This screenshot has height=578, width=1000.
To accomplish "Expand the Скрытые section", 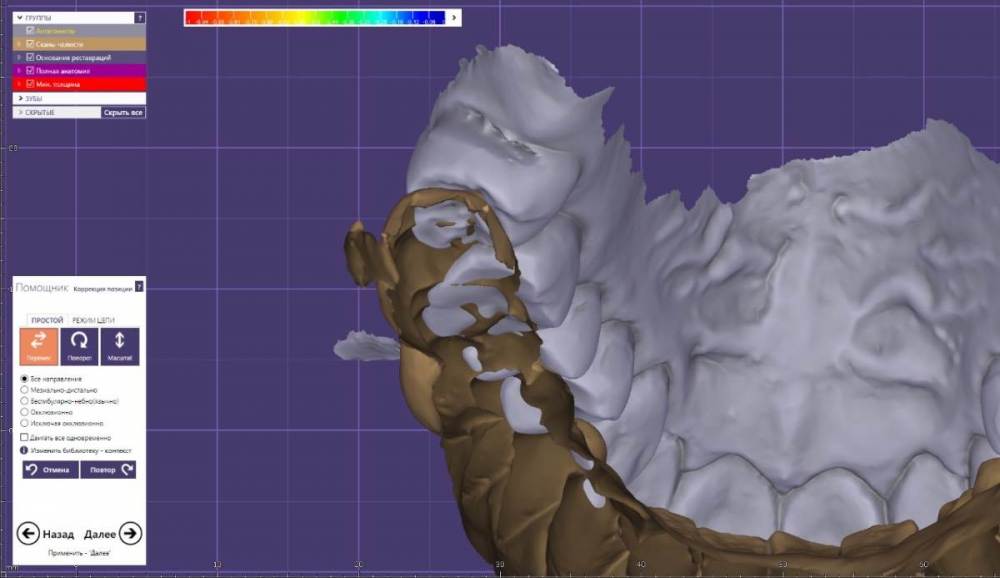I will coord(19,113).
